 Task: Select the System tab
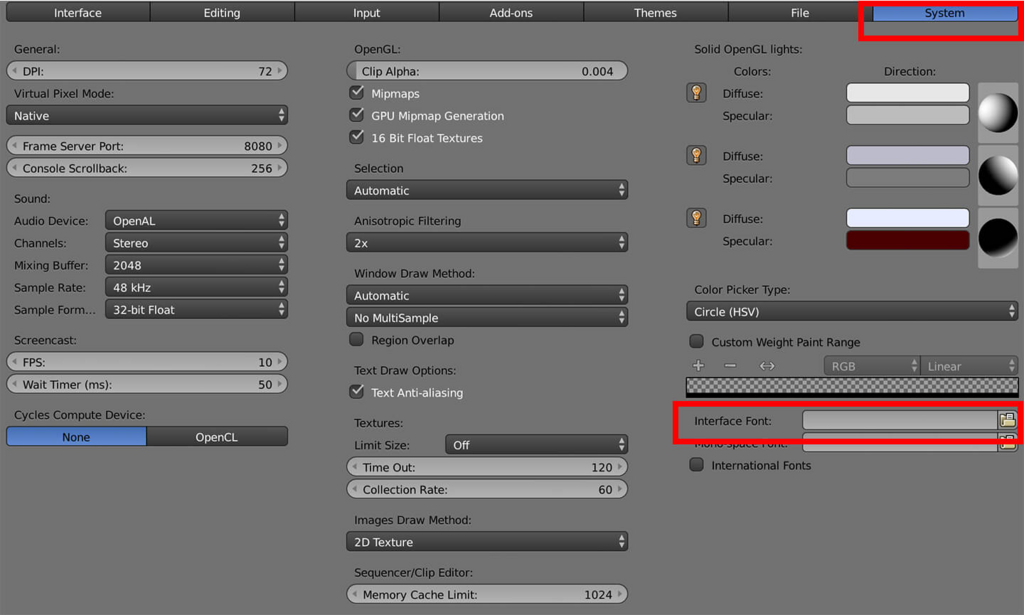tap(944, 12)
